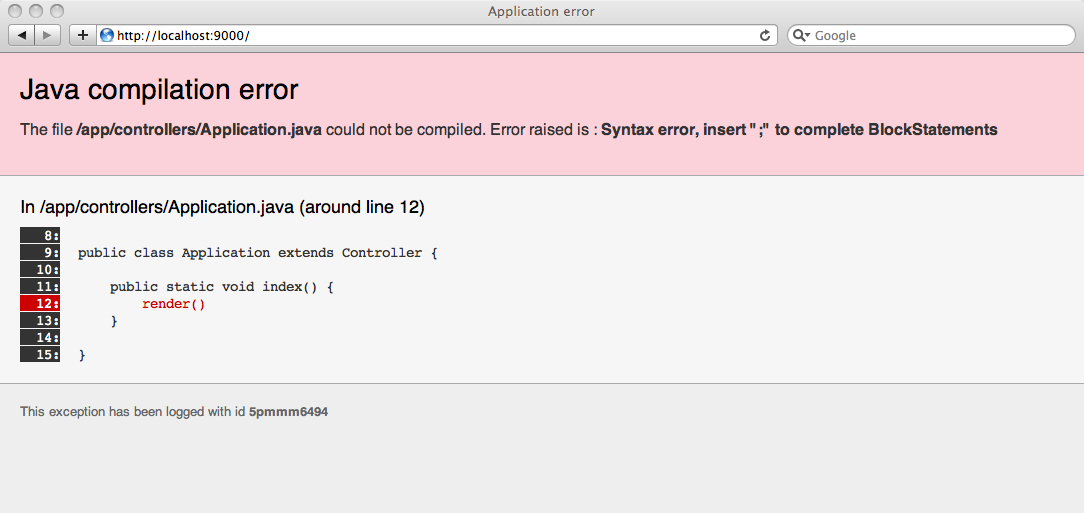Select the exception id 5pmmm6494

point(288,411)
